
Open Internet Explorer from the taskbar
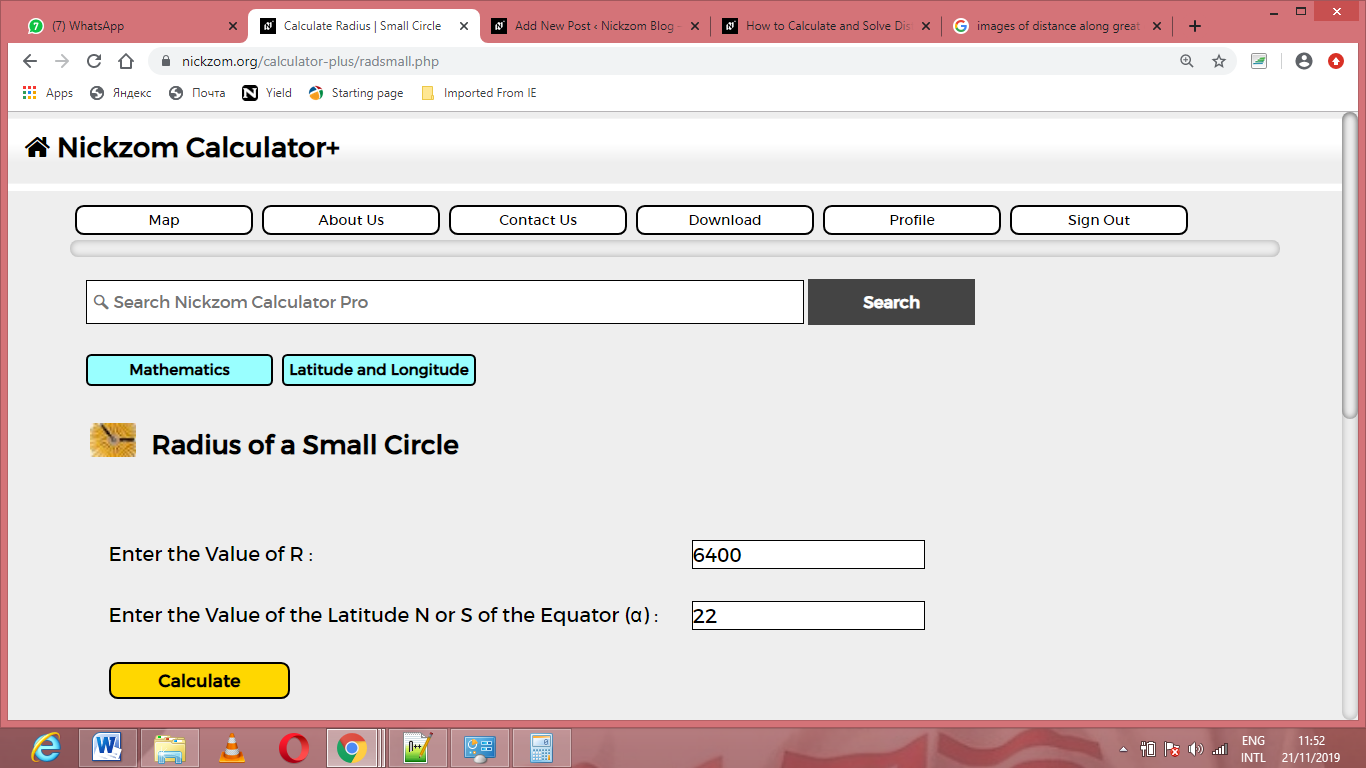(x=45, y=747)
